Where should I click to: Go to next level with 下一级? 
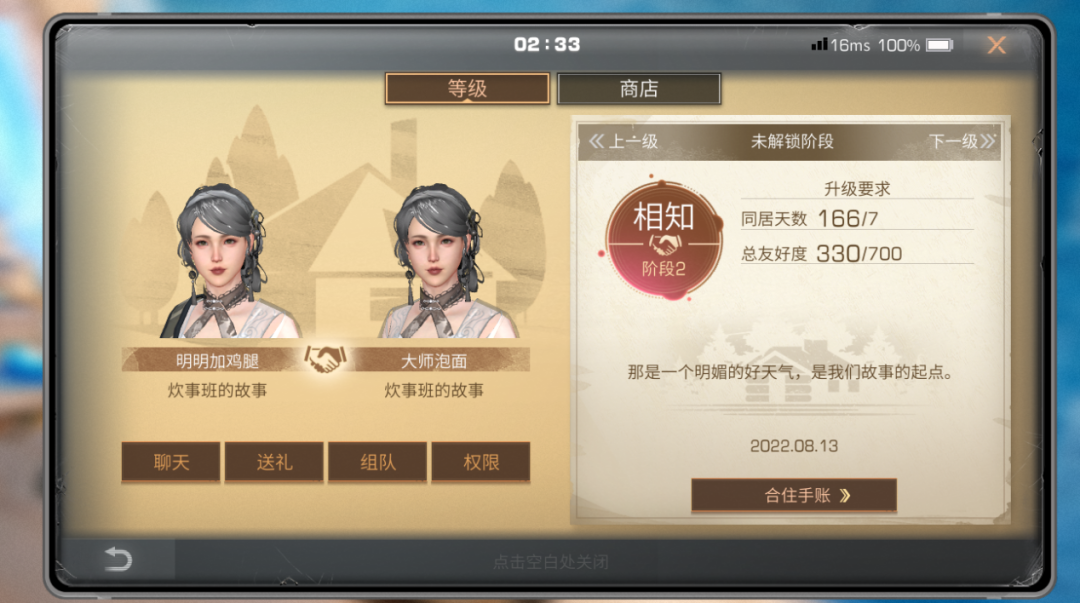click(x=962, y=141)
